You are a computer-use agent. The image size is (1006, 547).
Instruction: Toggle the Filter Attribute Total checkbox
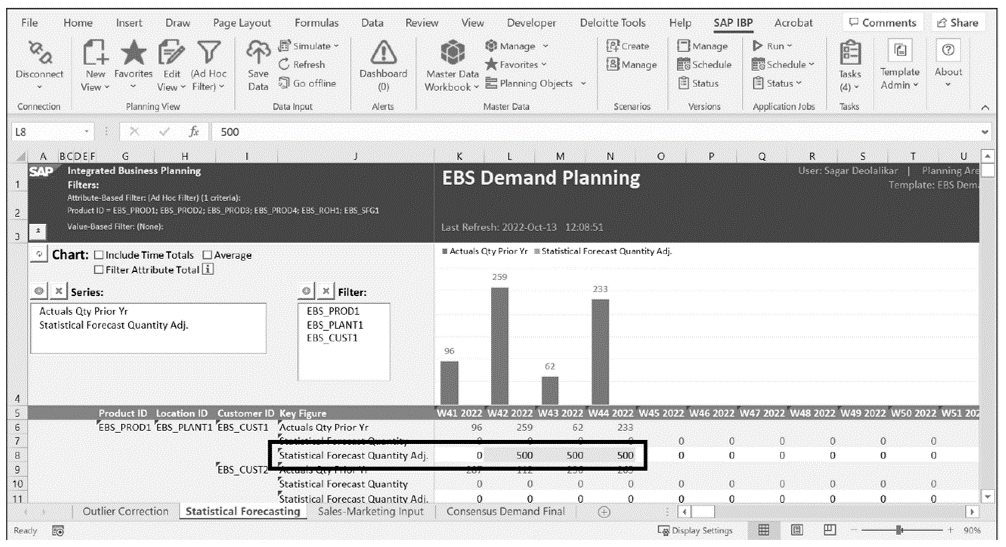tap(99, 269)
